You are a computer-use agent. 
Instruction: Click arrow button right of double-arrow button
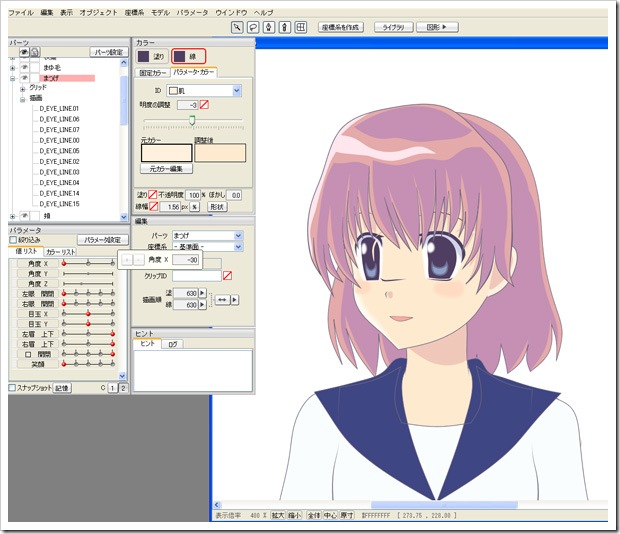(234, 300)
